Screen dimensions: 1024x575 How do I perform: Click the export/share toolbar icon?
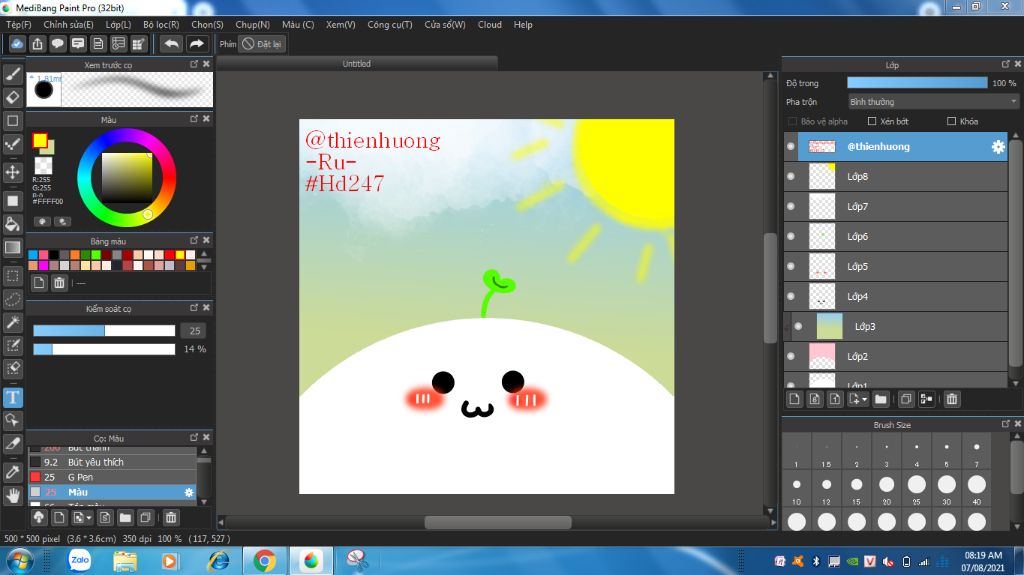point(37,44)
